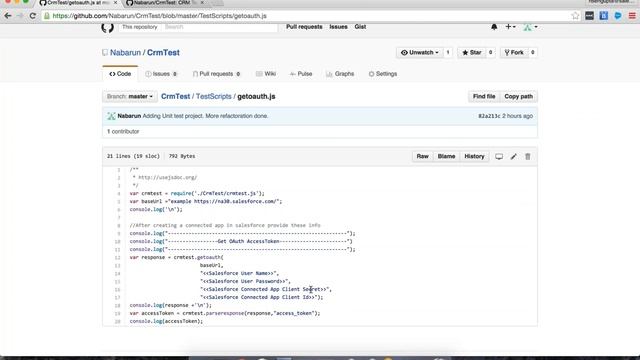
Task: Fork the repository
Action: [514, 53]
